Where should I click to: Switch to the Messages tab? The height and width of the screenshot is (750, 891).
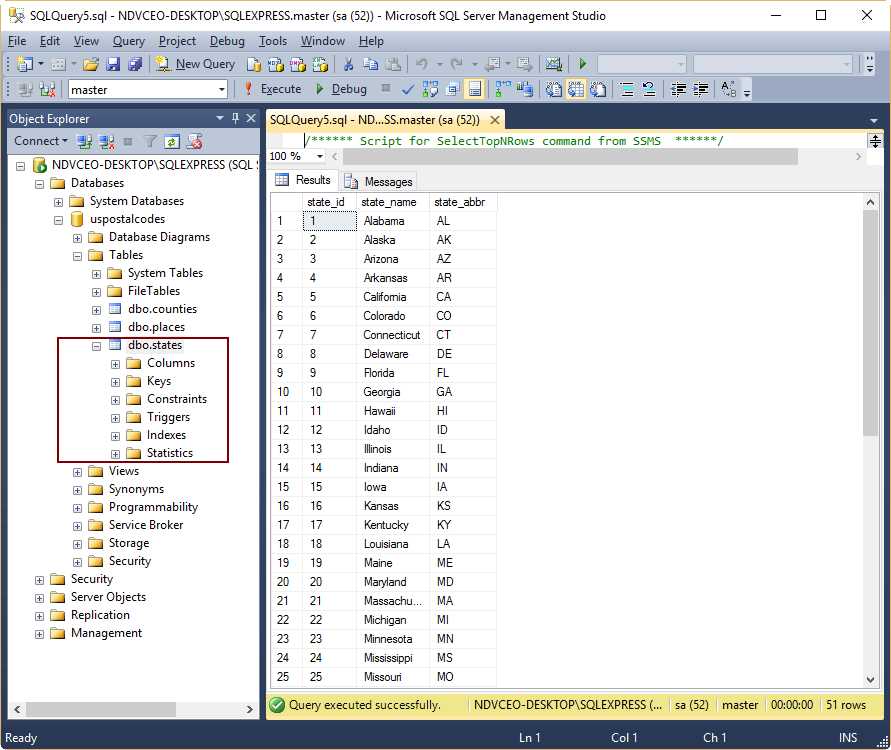pyautogui.click(x=378, y=182)
